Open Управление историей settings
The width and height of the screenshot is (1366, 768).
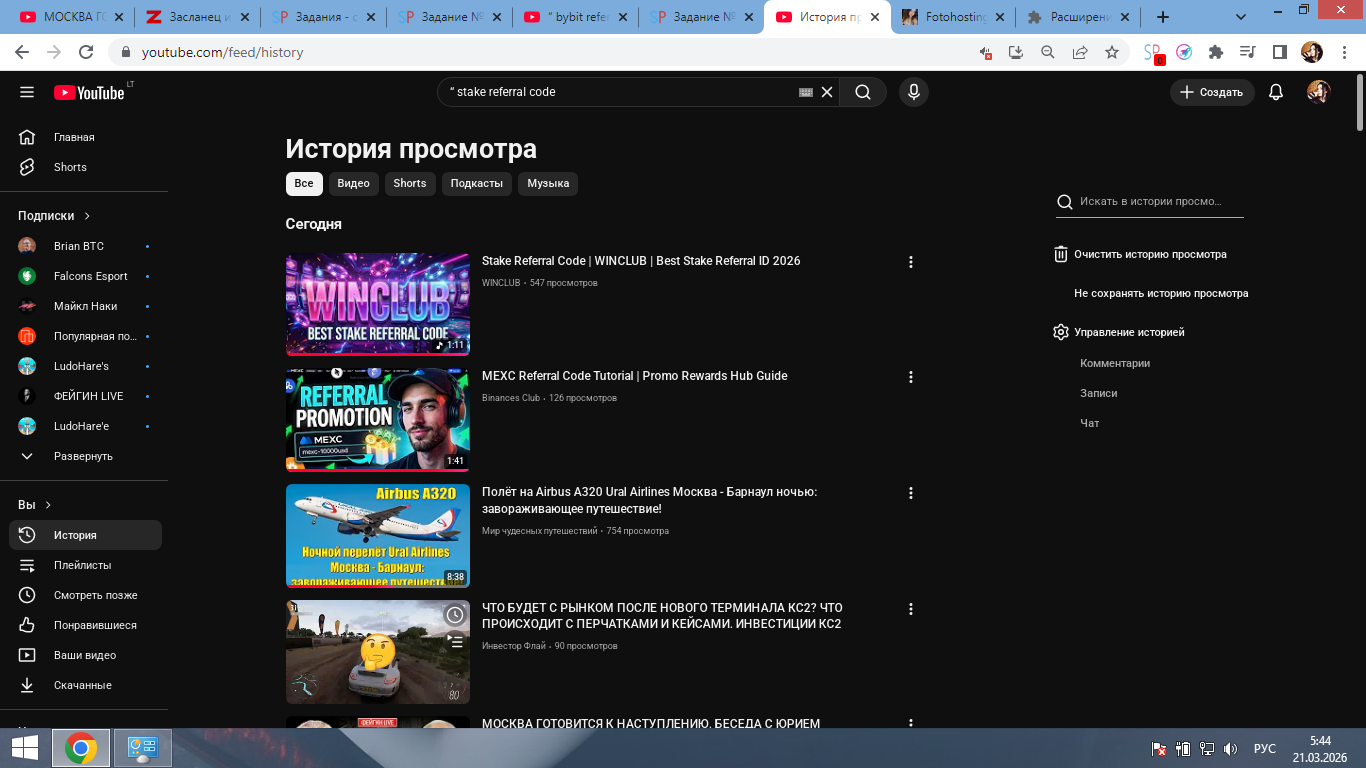point(1119,332)
